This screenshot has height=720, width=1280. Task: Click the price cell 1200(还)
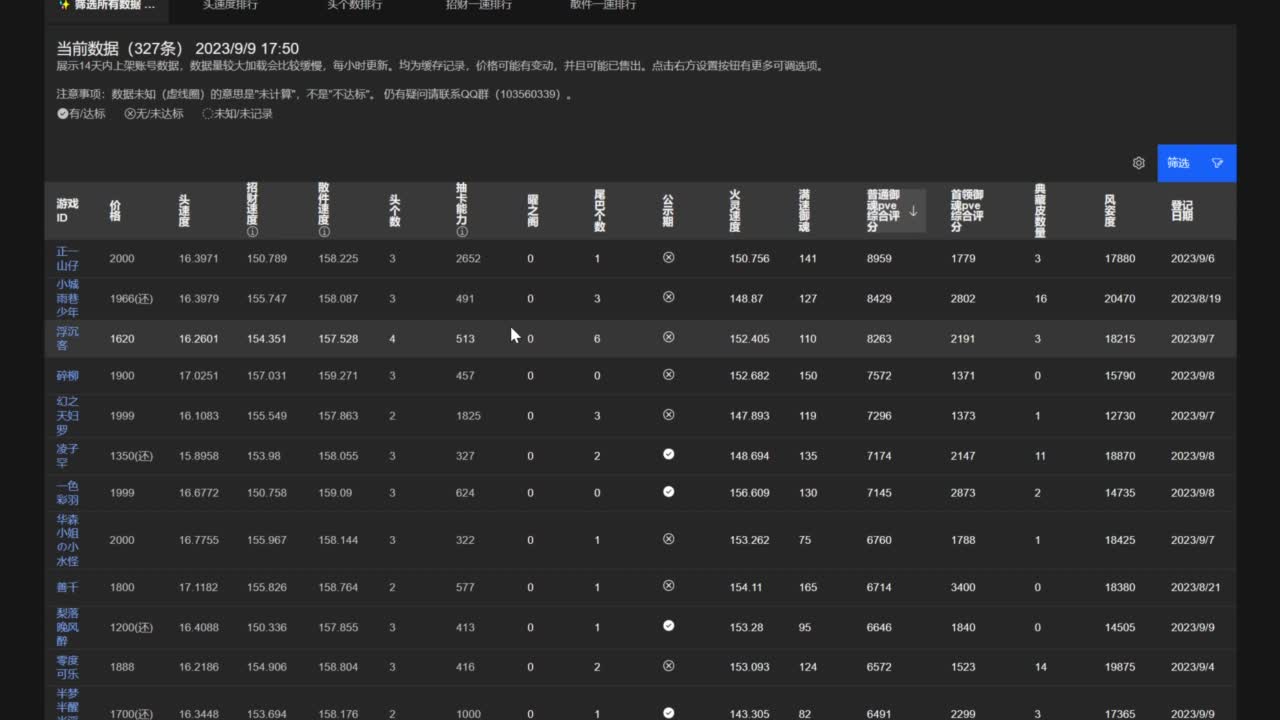point(131,628)
